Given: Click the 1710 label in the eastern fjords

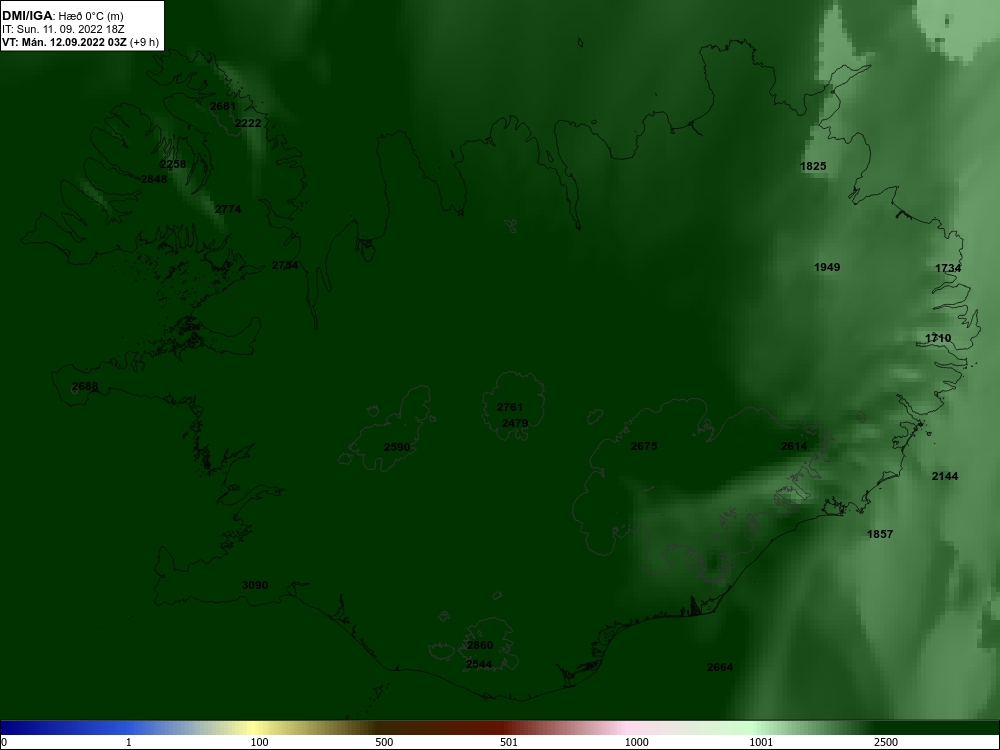Looking at the screenshot, I should click(x=938, y=339).
